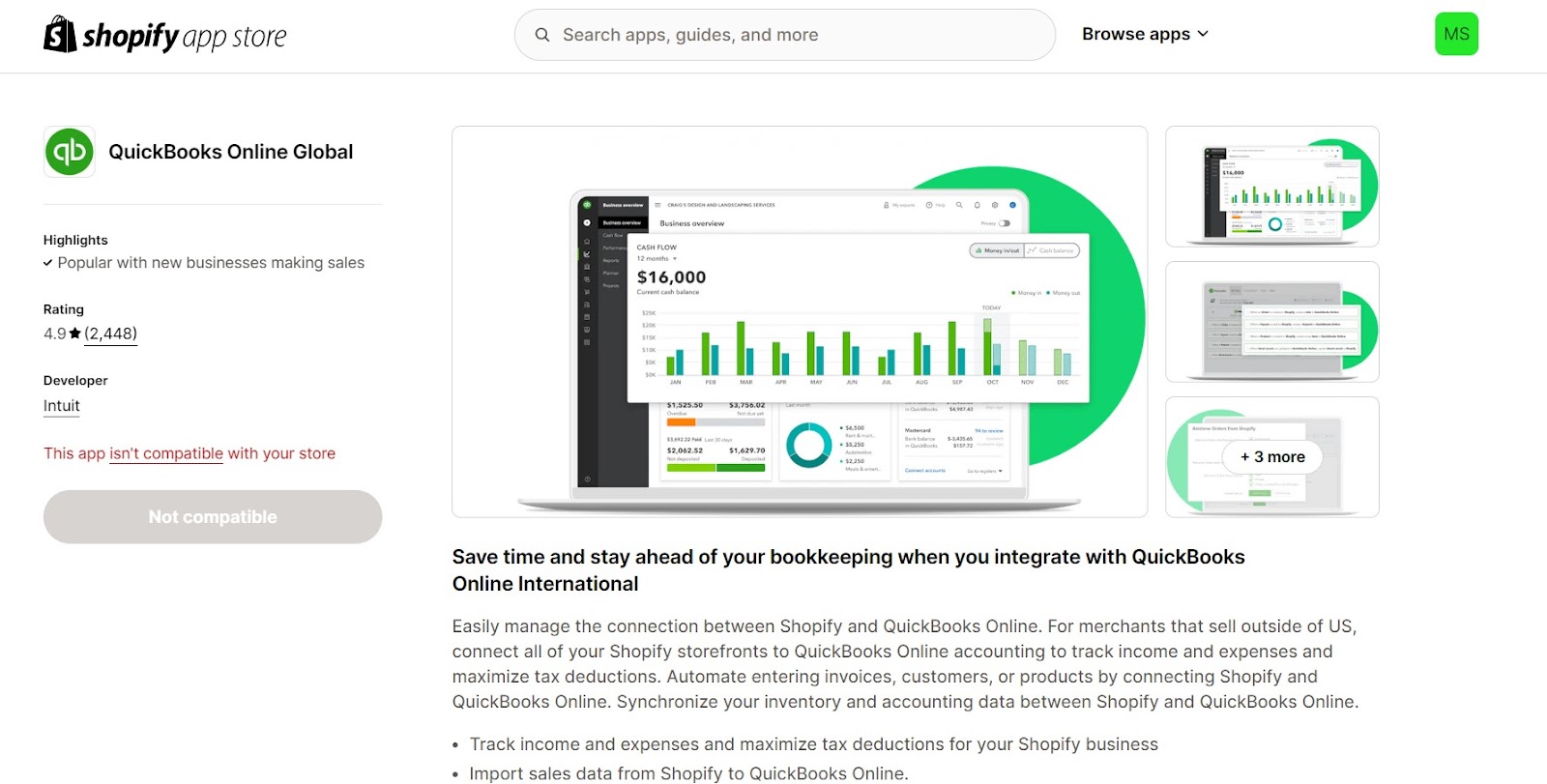
Task: Click Track income and expenses bullet text
Action: [x=813, y=744]
